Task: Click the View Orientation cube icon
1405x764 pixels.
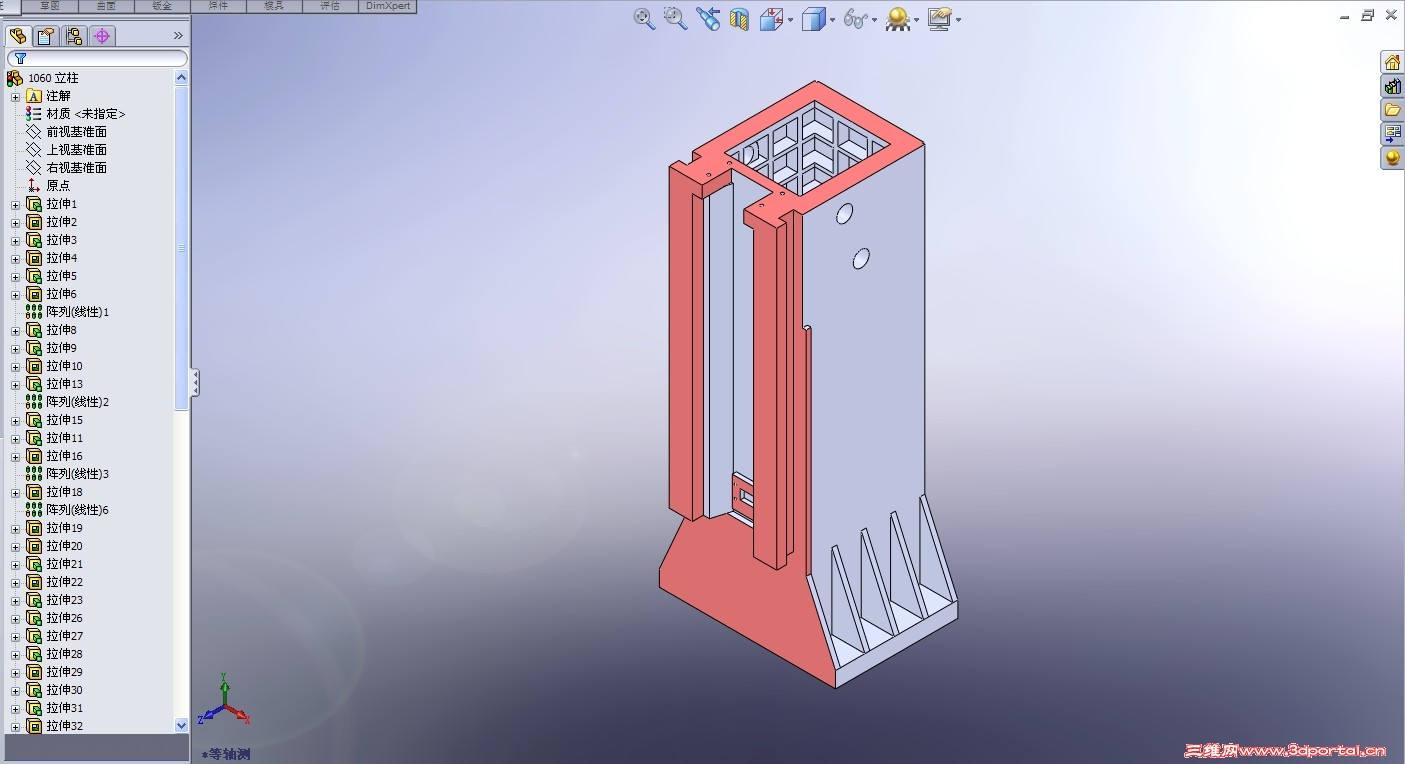Action: coord(771,18)
